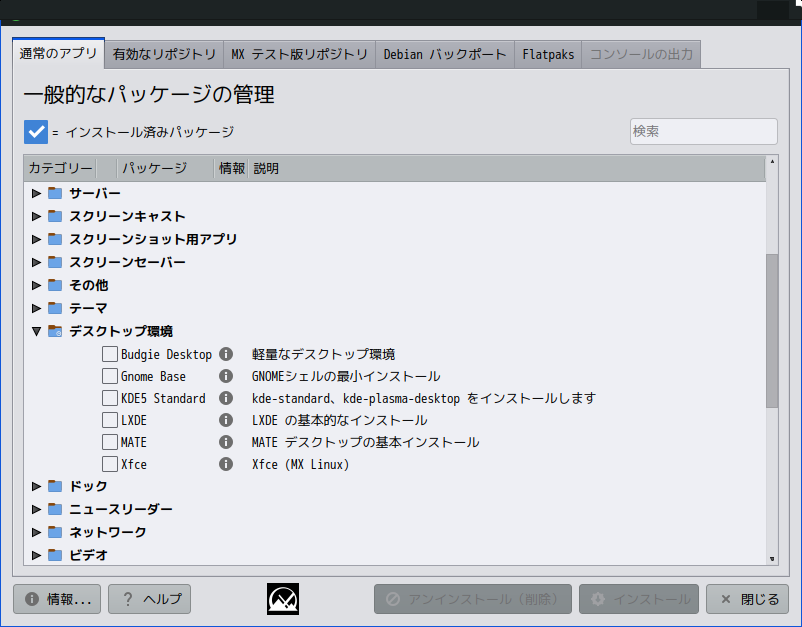Image resolution: width=802 pixels, height=627 pixels.
Task: Expand the スクリーンキャスト category arrow
Action: pyautogui.click(x=36, y=216)
